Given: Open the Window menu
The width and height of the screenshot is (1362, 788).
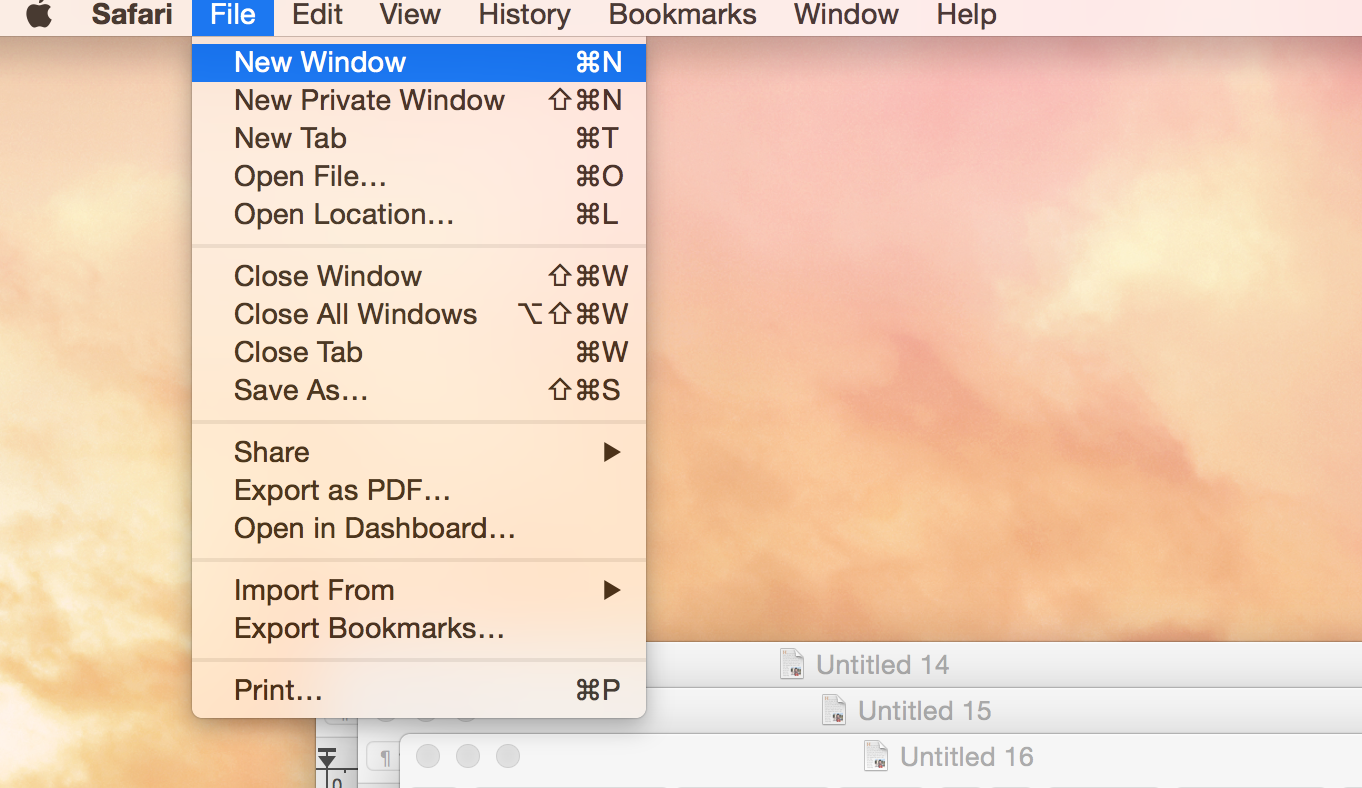Looking at the screenshot, I should (x=846, y=15).
